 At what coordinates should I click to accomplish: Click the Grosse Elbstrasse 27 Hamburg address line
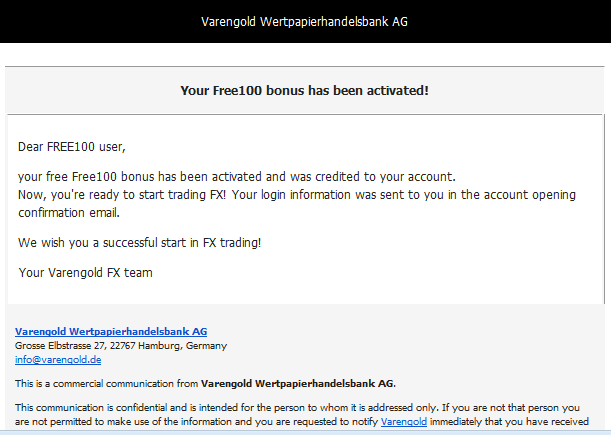click(121, 346)
